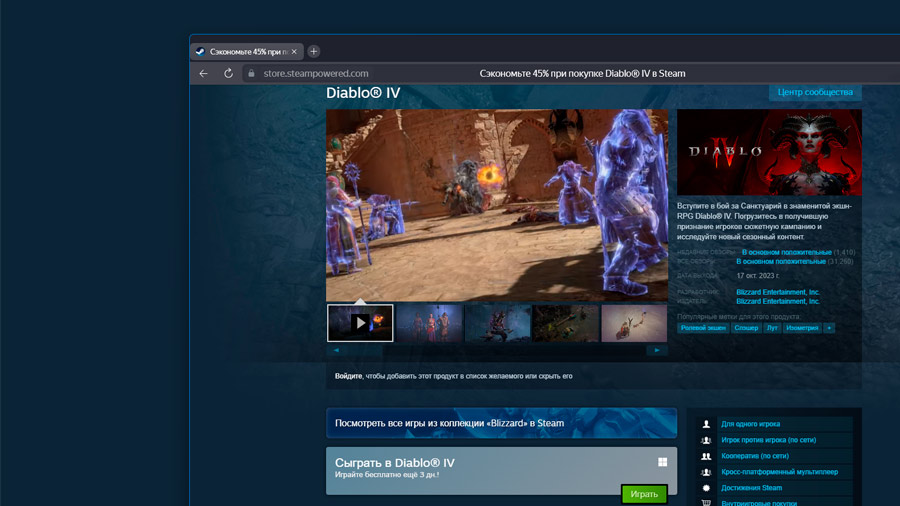900x506 pixels.
Task: Click the lock icon beside store.steampowered.com
Action: [251, 73]
